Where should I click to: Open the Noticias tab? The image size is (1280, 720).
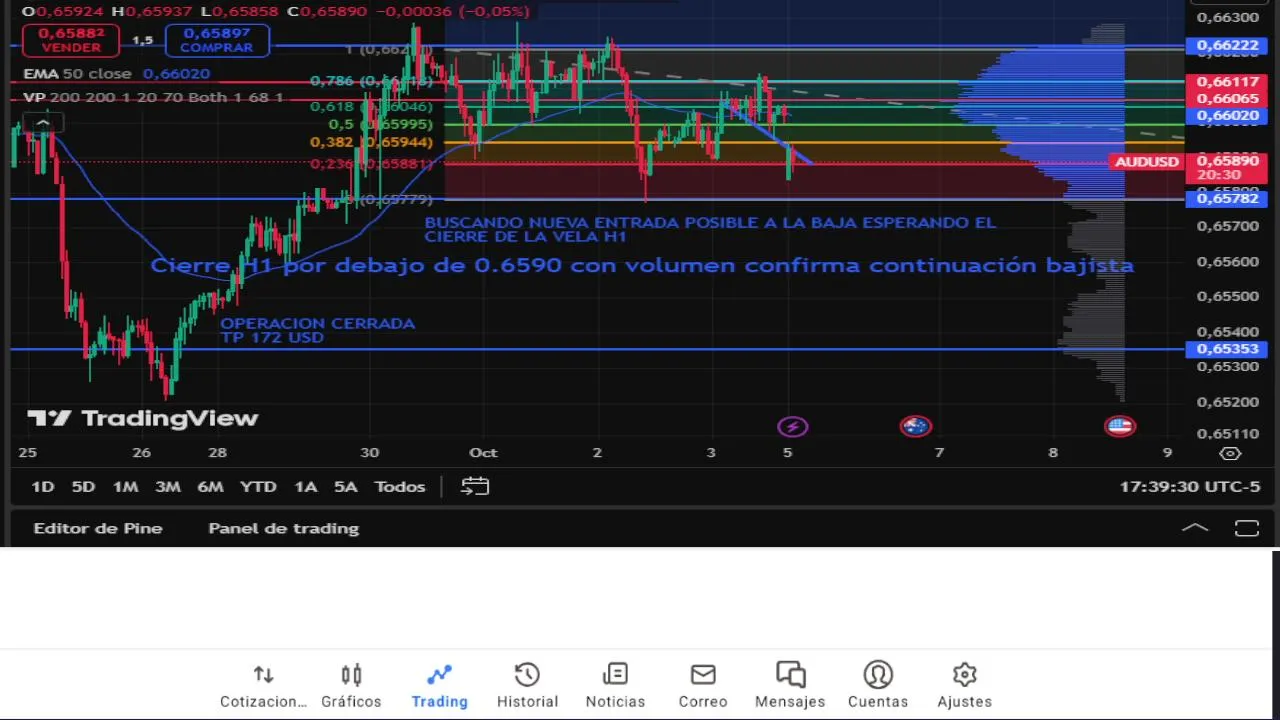[x=615, y=686]
